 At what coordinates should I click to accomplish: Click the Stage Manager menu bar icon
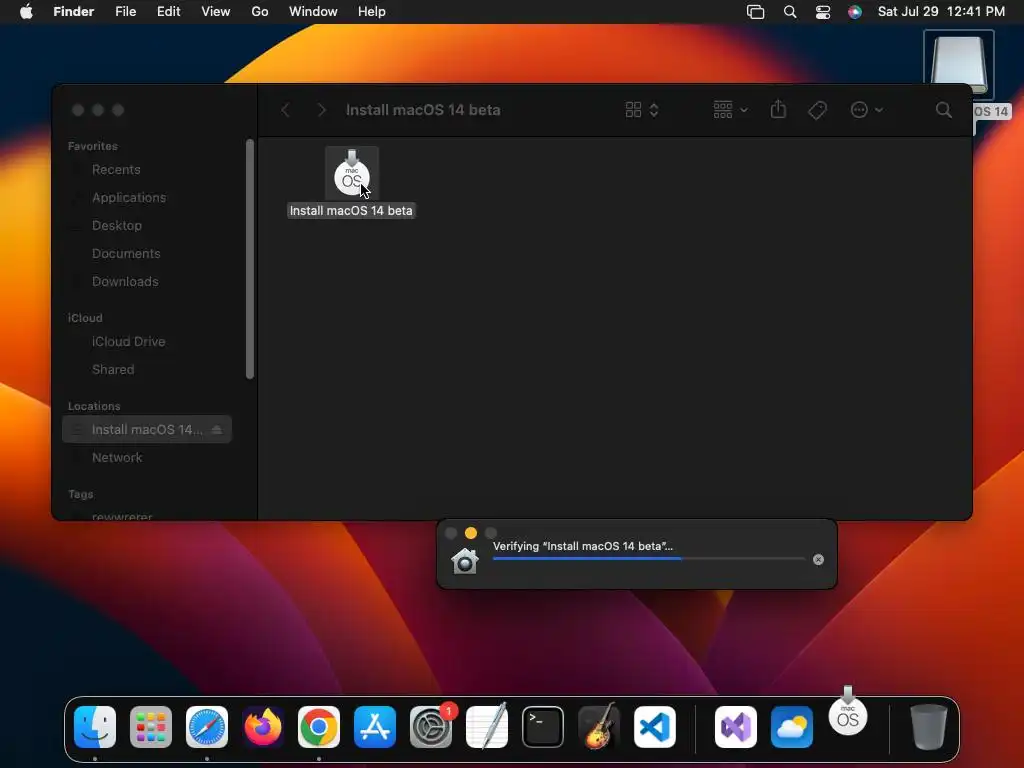pyautogui.click(x=756, y=12)
